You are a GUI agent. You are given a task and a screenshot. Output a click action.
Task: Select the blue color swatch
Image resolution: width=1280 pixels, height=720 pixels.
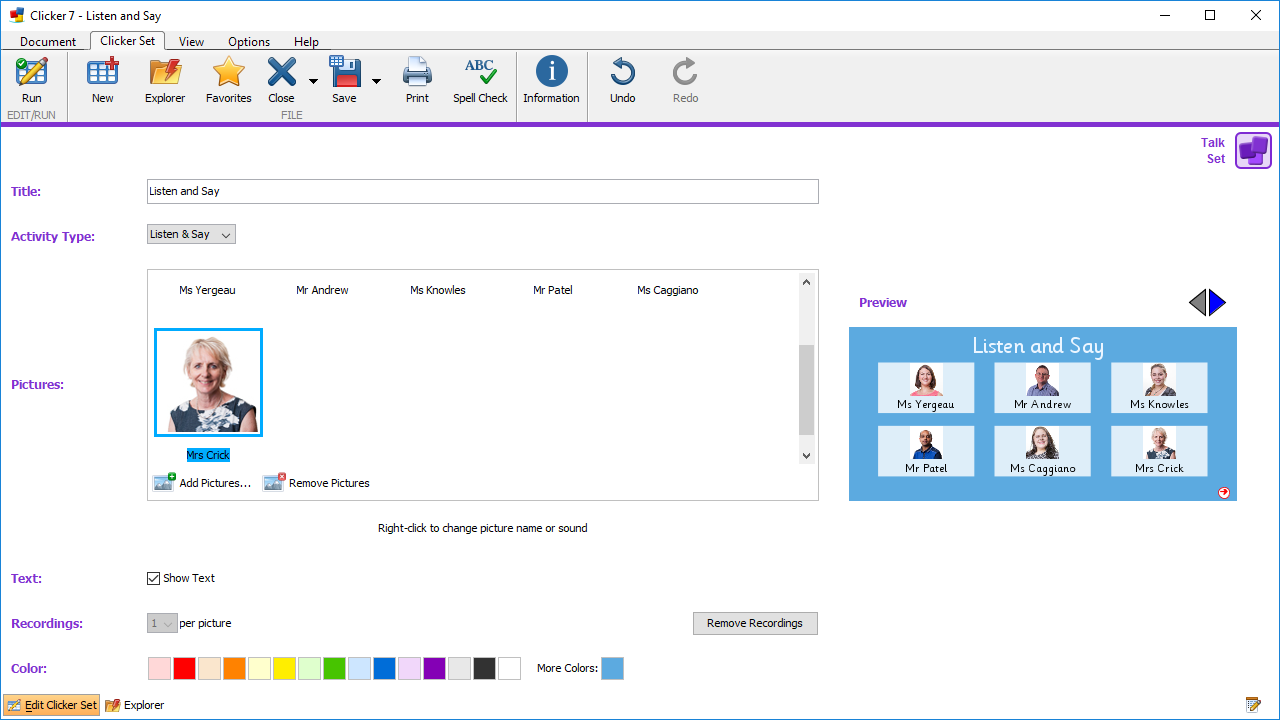coord(384,668)
